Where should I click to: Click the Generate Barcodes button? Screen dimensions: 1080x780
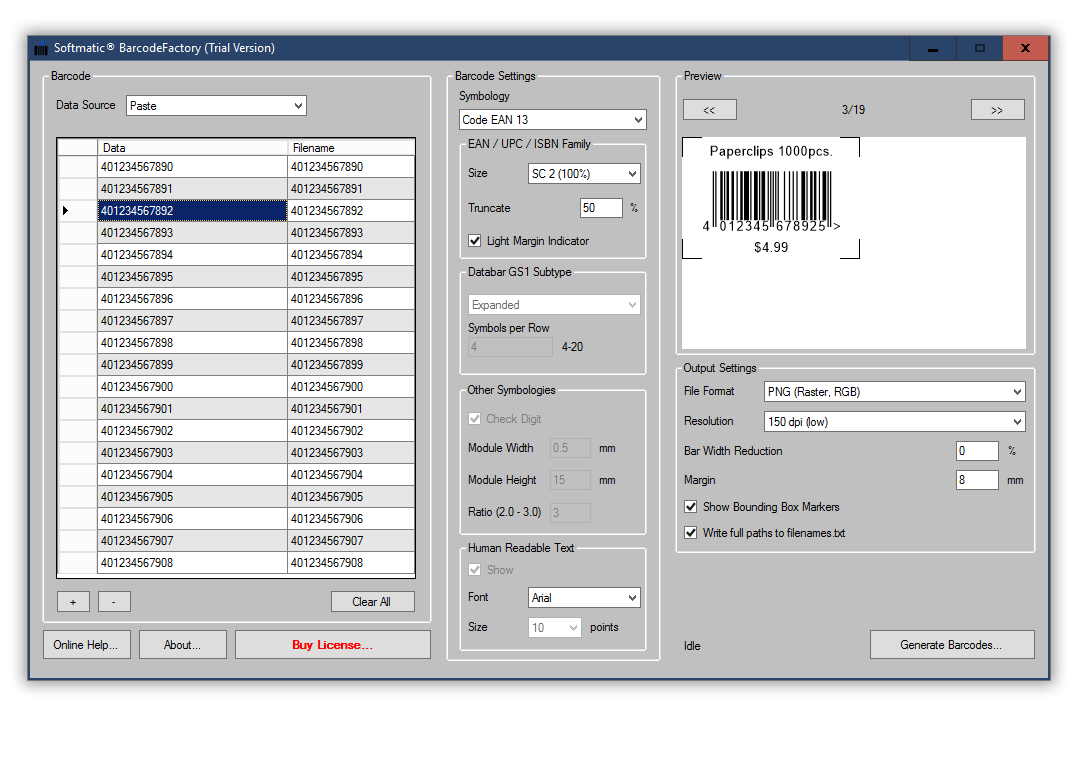tap(951, 644)
